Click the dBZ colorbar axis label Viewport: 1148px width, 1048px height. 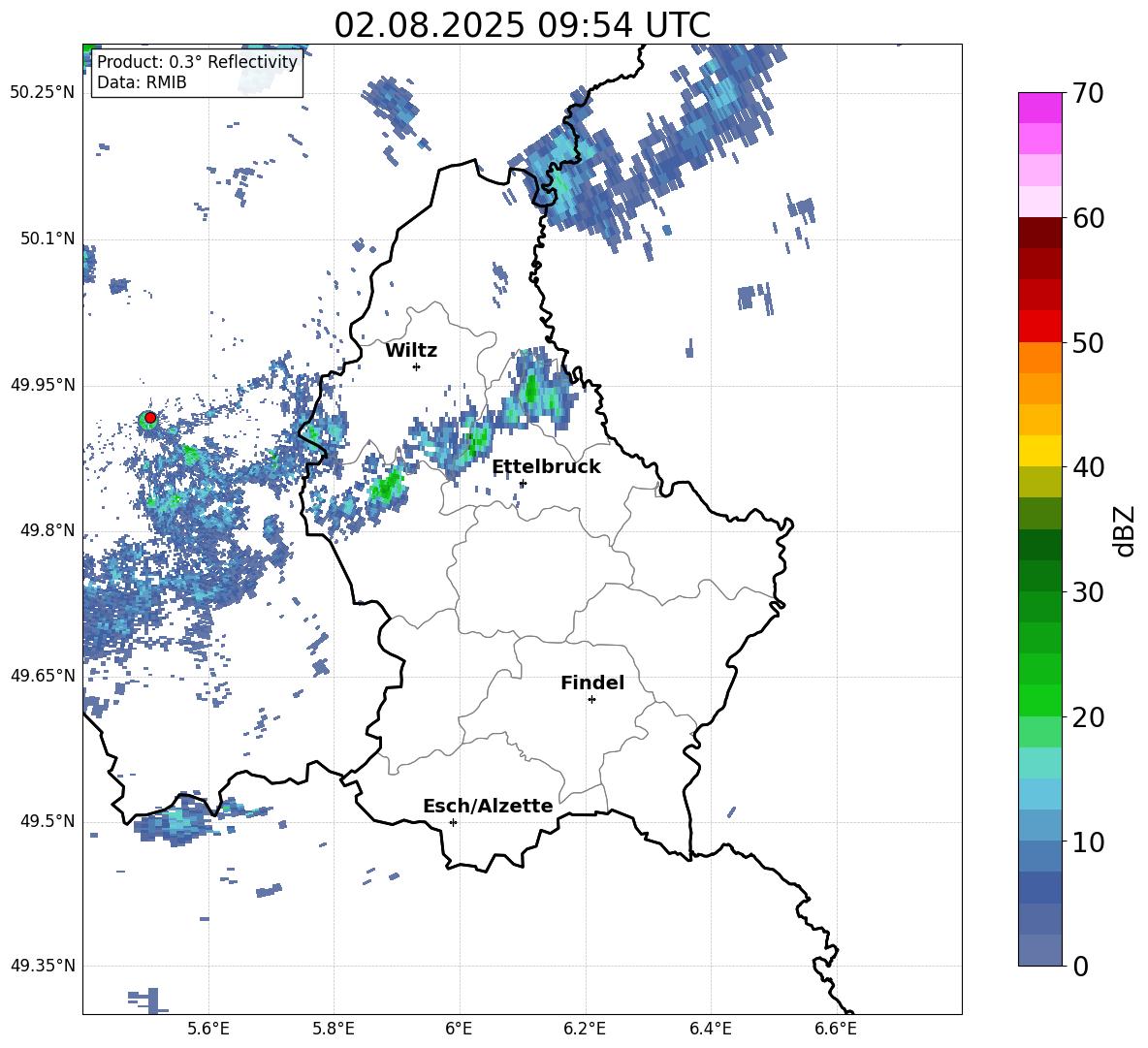(1125, 530)
